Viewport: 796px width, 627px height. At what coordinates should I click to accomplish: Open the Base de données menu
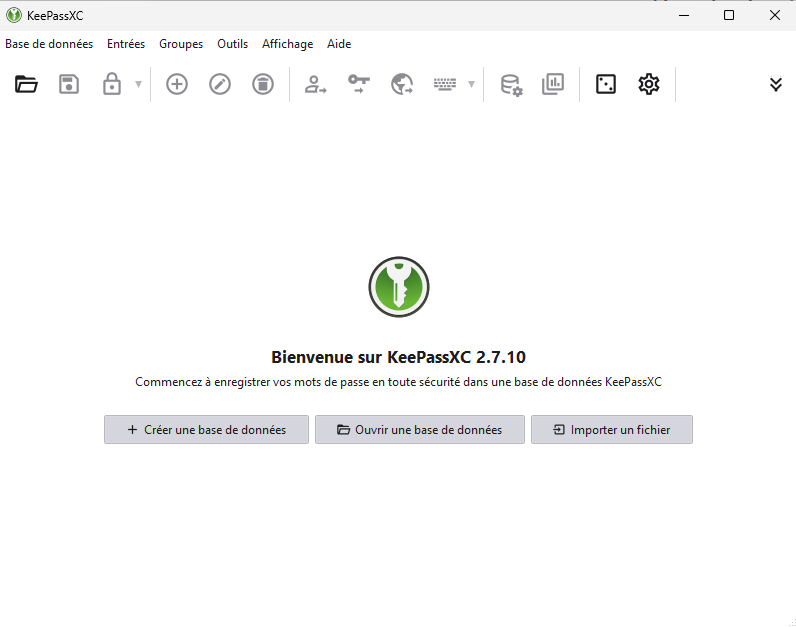(x=49, y=44)
